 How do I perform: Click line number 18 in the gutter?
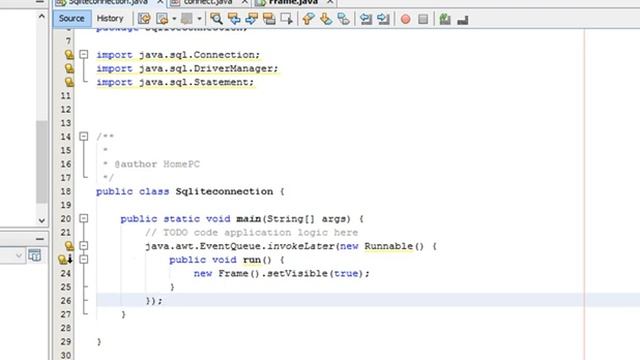click(x=66, y=191)
